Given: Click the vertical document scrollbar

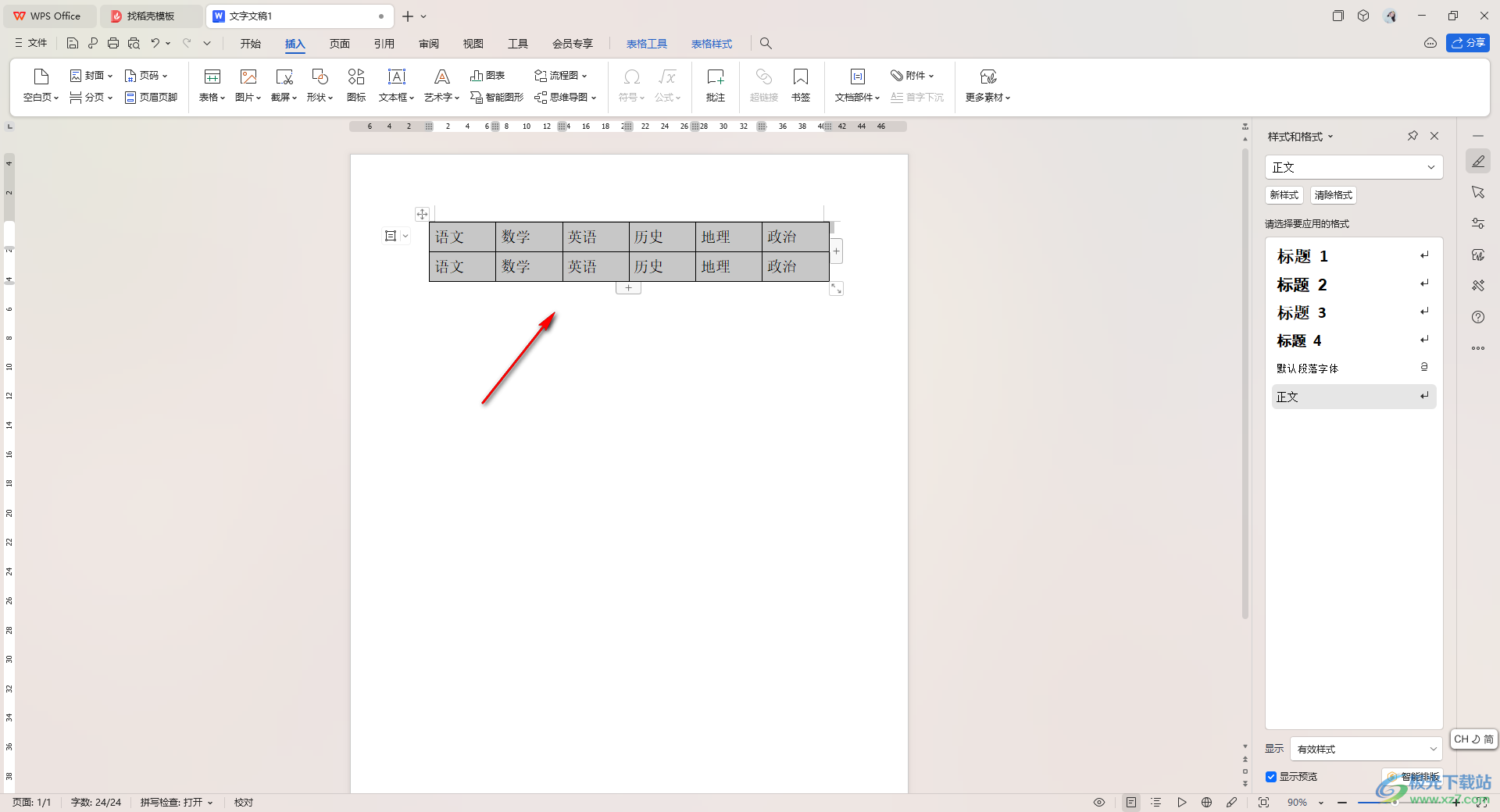Looking at the screenshot, I should click(x=1245, y=383).
